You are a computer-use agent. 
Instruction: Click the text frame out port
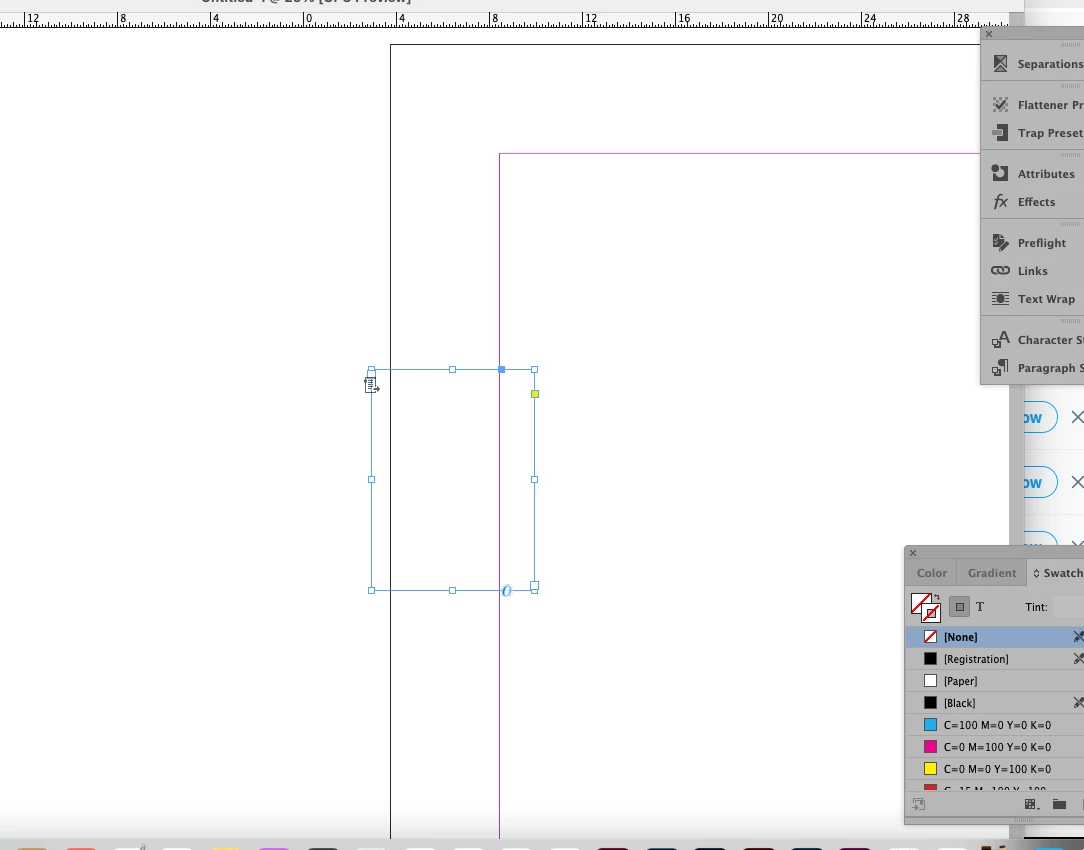(534, 586)
